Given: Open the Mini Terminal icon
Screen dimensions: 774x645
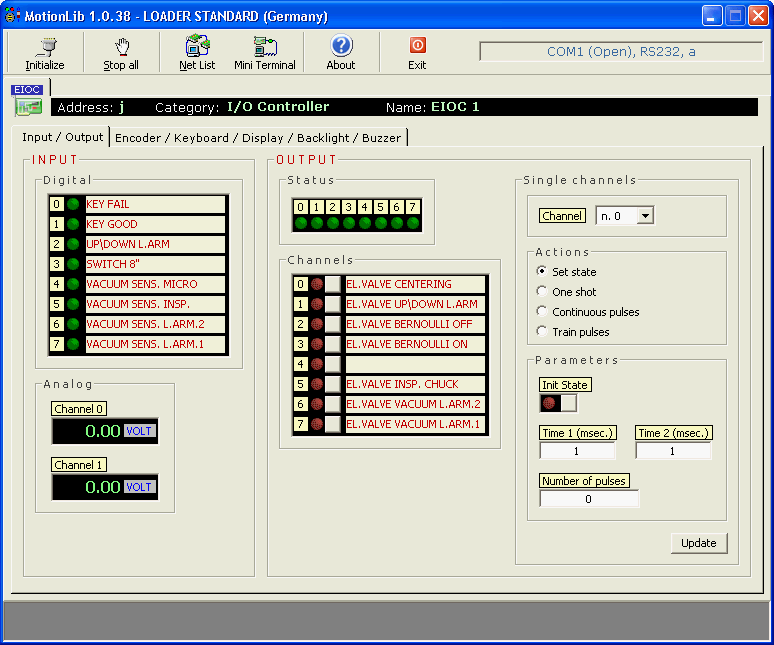Looking at the screenshot, I should click(265, 46).
